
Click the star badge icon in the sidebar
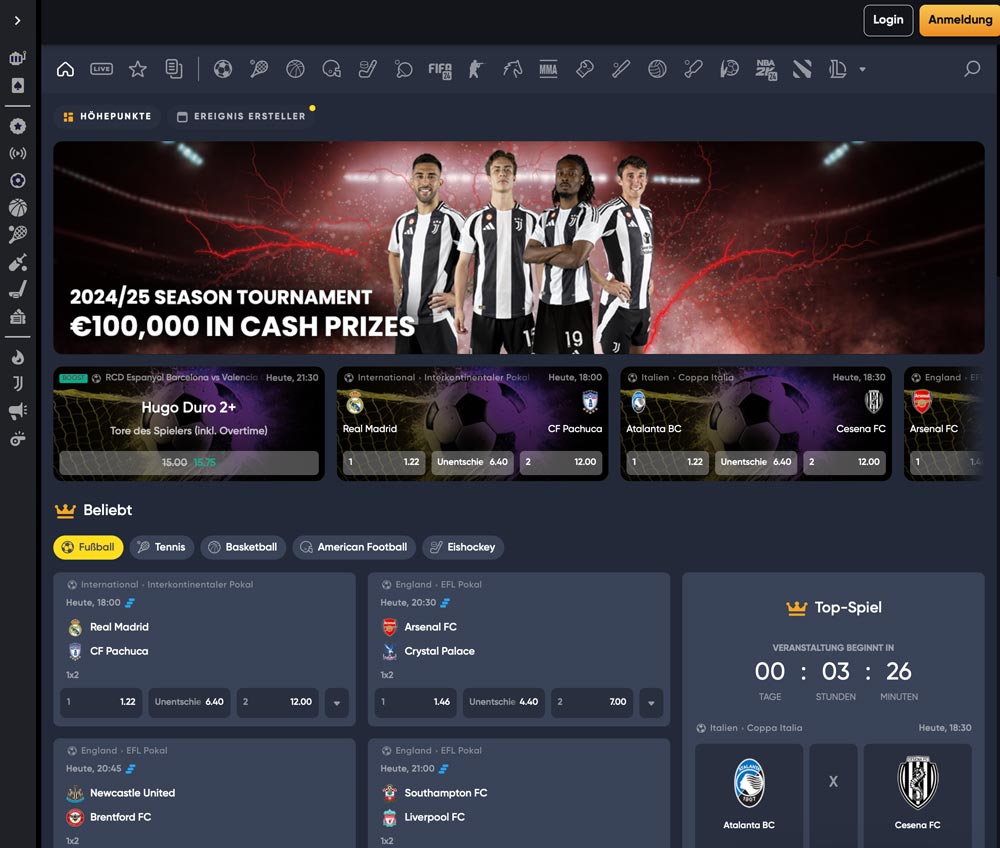[18, 126]
